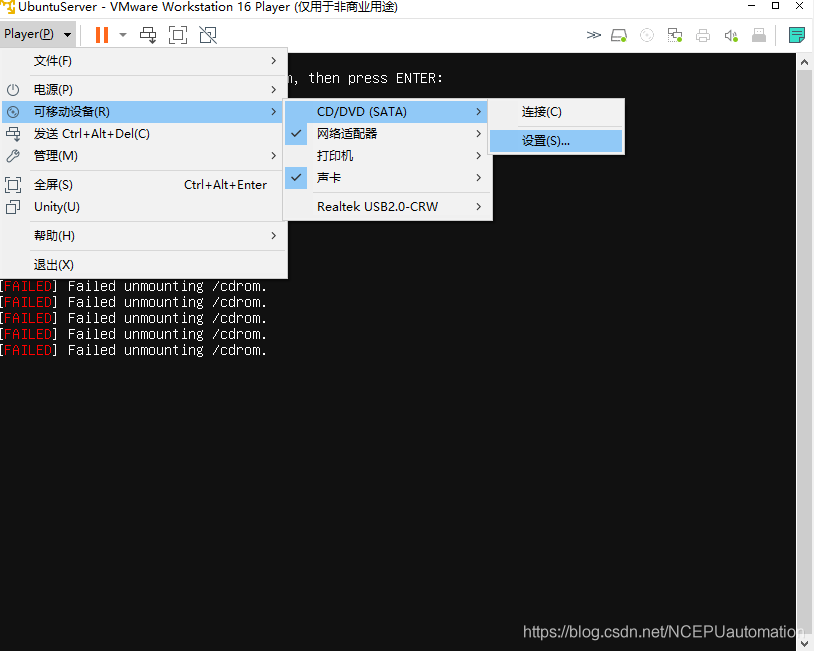Open the green message log icon
The width and height of the screenshot is (814, 651).
click(x=796, y=35)
